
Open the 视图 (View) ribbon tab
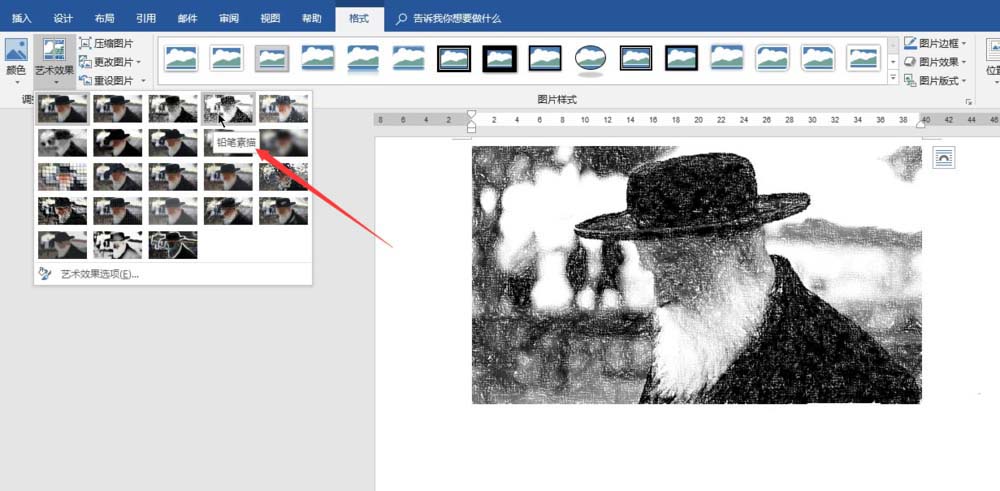(x=269, y=18)
